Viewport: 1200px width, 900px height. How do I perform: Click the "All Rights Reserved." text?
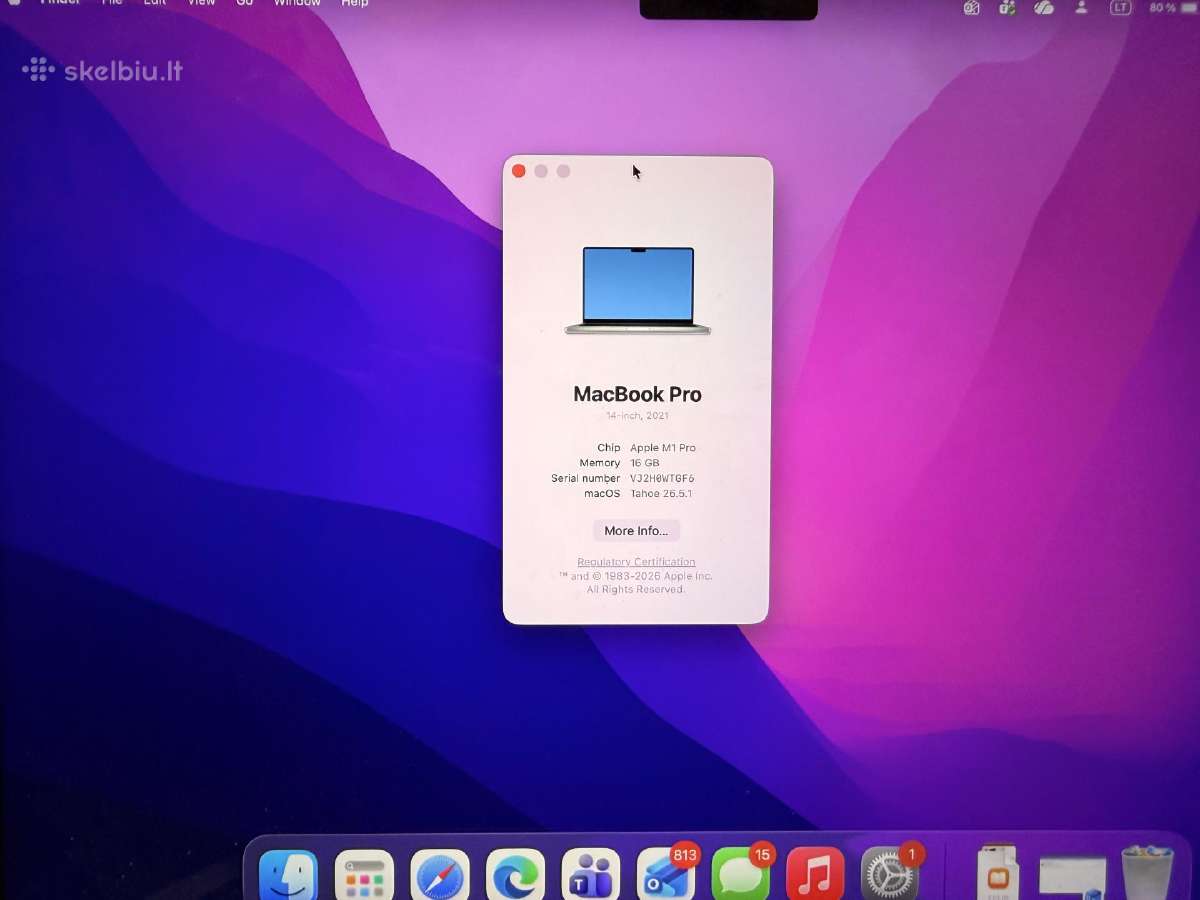tap(636, 590)
